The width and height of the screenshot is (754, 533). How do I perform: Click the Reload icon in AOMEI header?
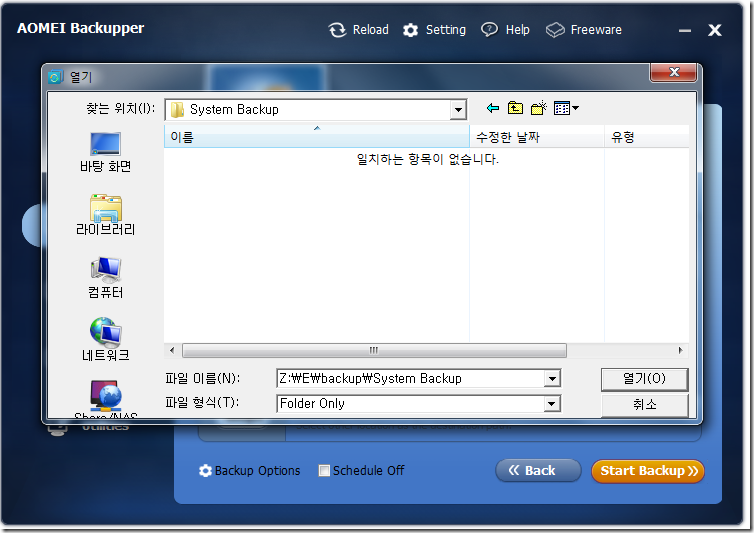click(x=337, y=30)
